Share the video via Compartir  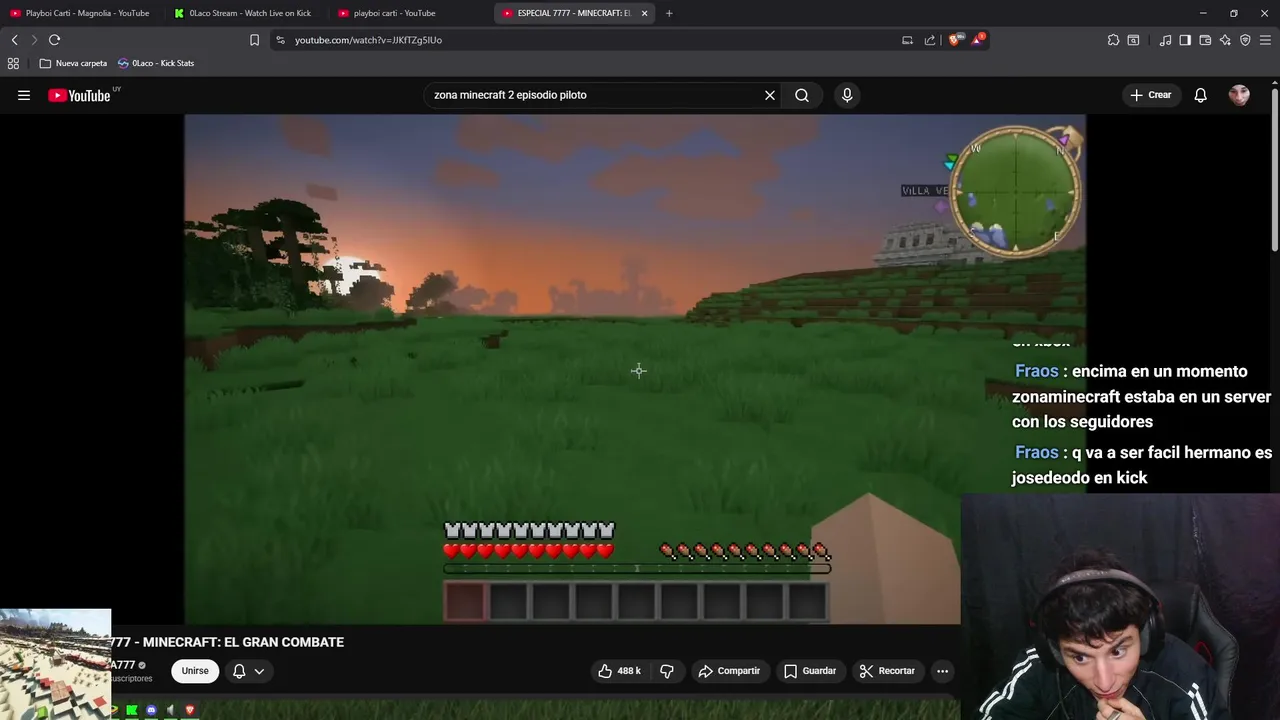tap(729, 671)
